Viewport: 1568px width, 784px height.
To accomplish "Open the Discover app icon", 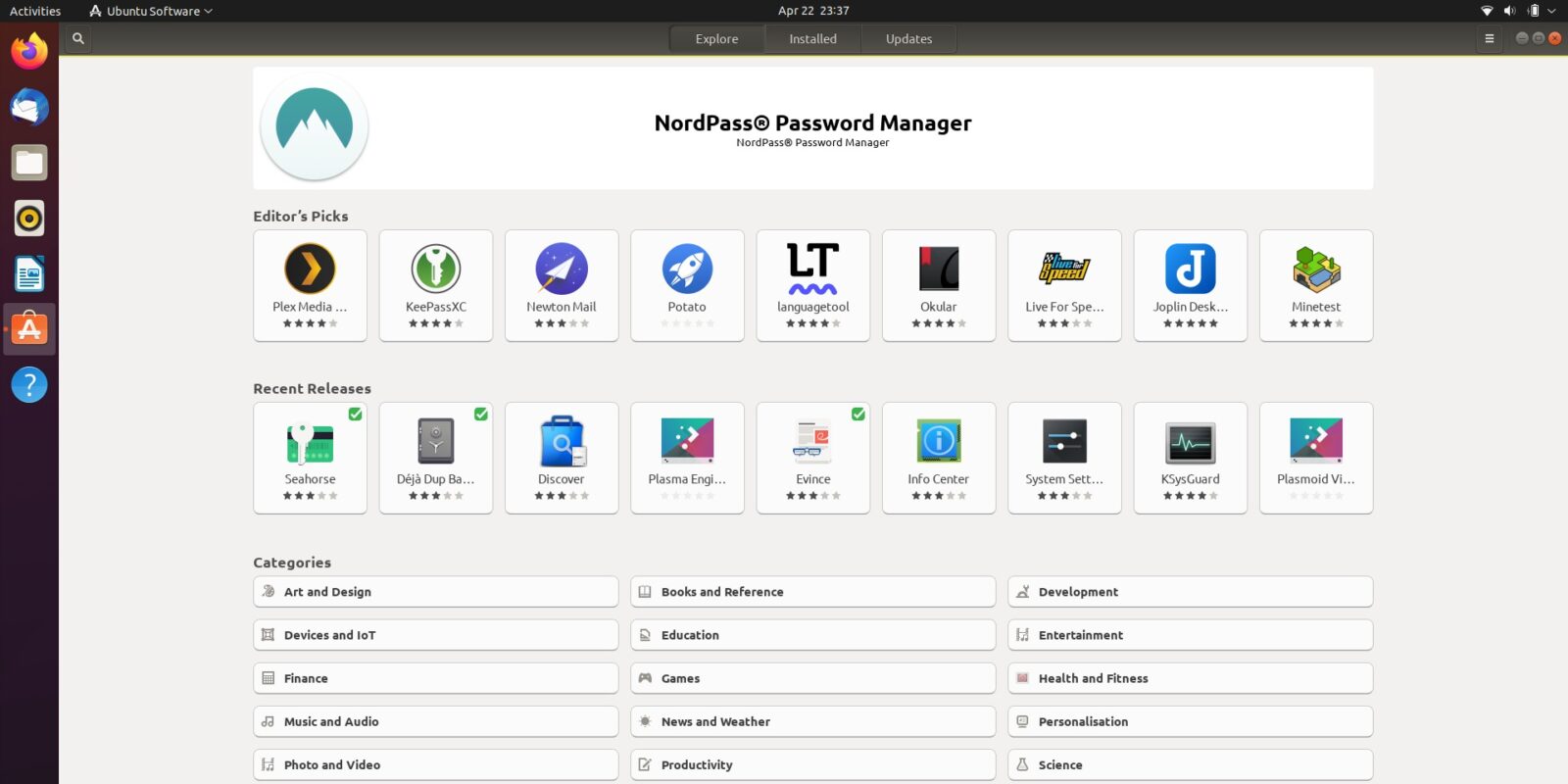I will (x=562, y=442).
